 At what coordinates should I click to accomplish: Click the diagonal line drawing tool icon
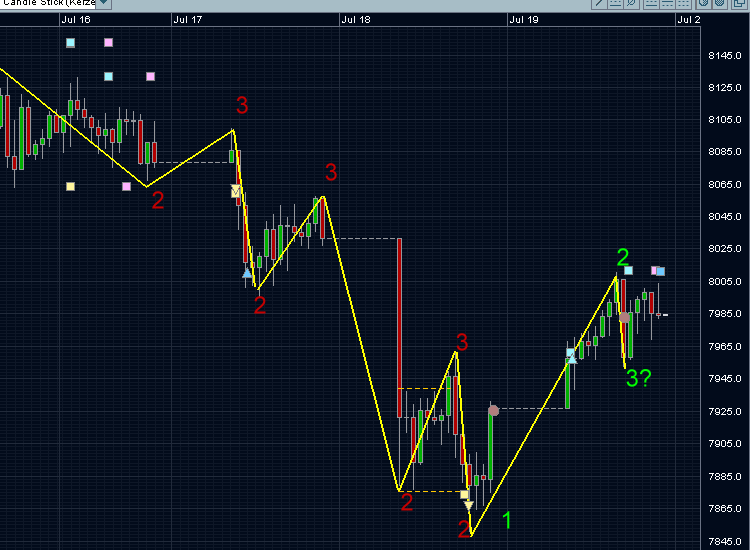point(599,3)
